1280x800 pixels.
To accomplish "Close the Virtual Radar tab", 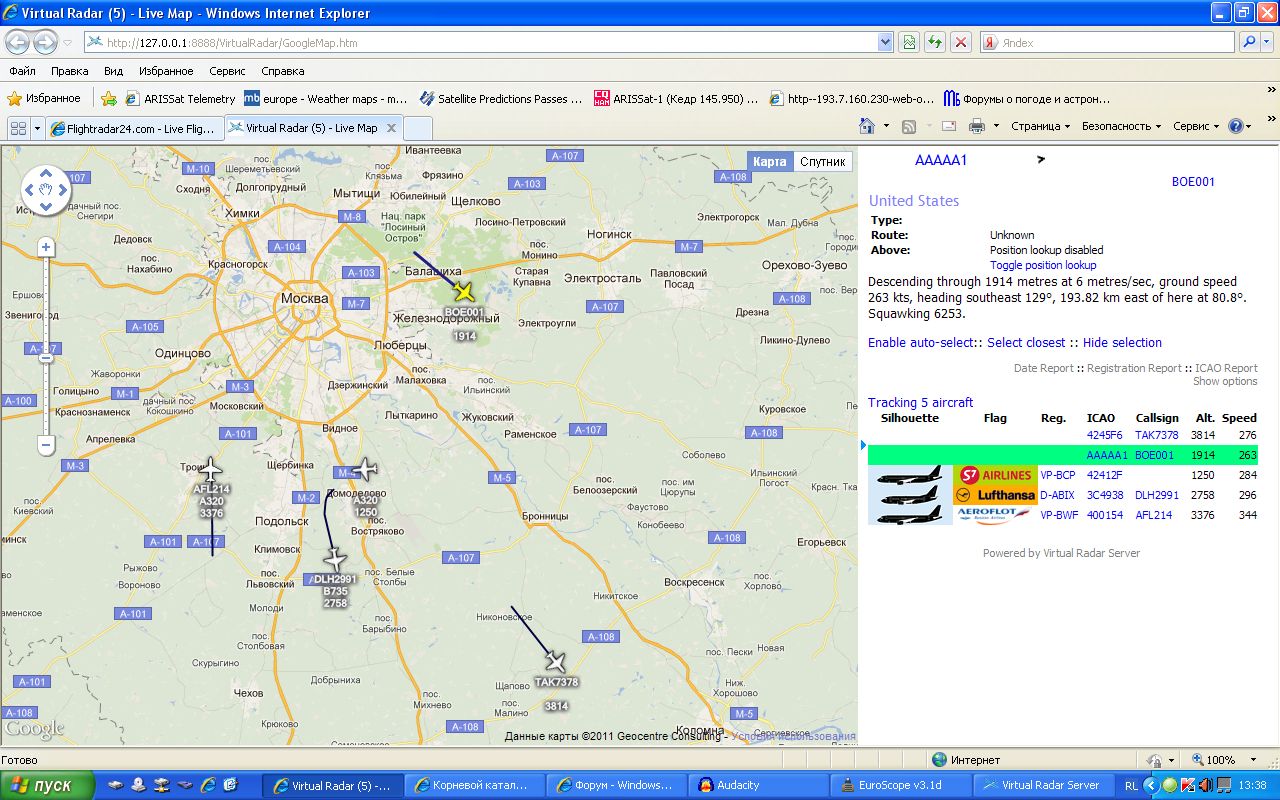I will (391, 128).
